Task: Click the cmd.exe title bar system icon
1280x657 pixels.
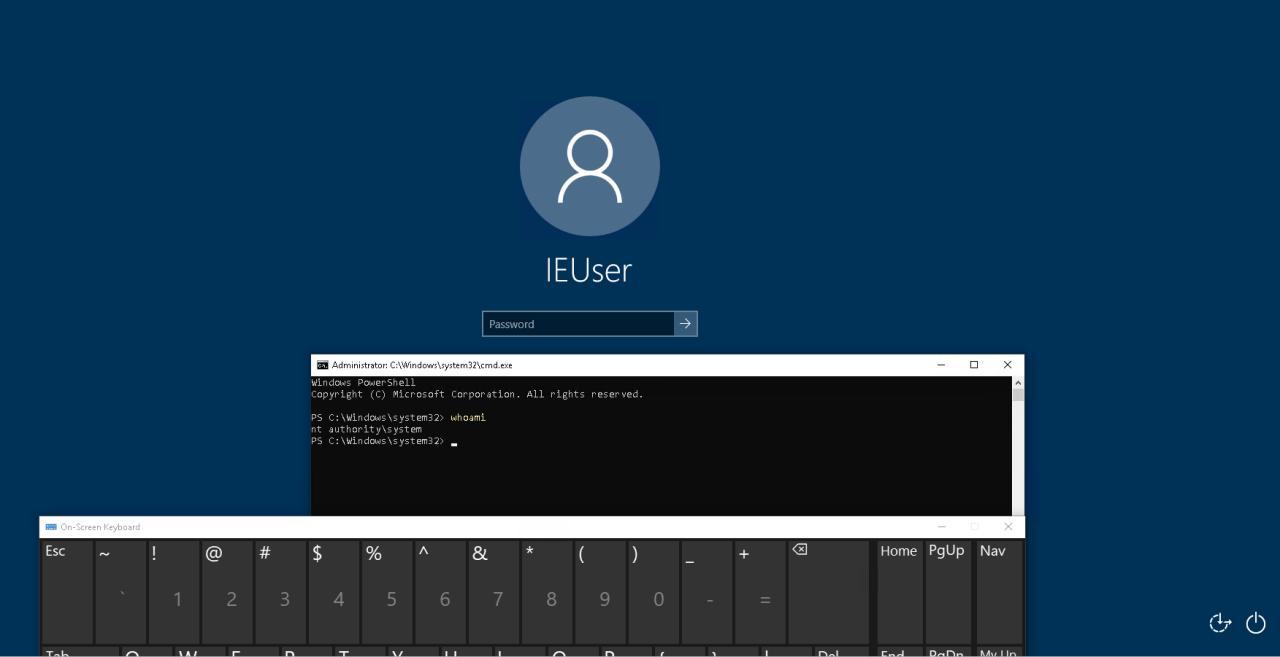Action: (x=322, y=365)
